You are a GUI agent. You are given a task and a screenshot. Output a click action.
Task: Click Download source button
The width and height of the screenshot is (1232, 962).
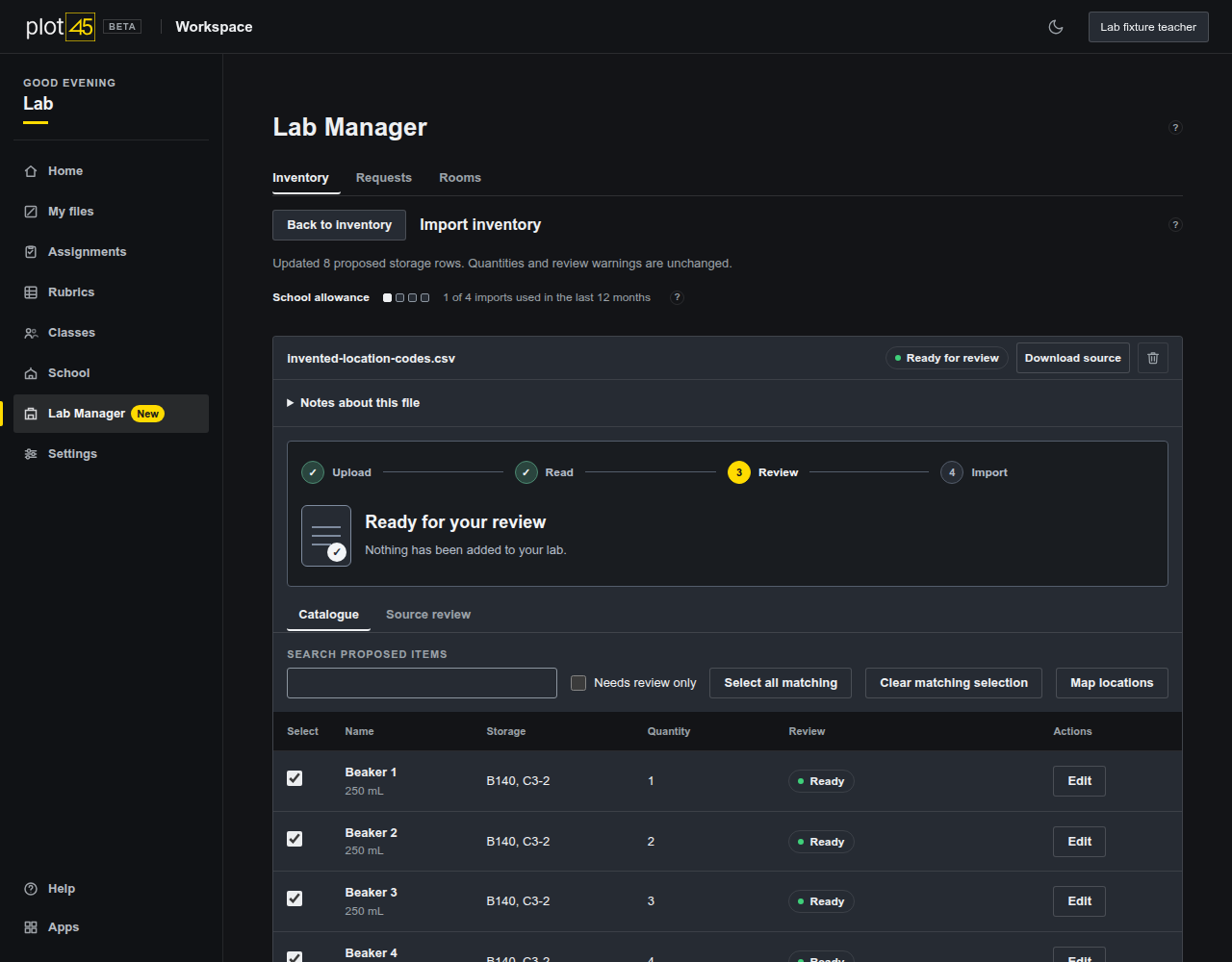coord(1073,358)
